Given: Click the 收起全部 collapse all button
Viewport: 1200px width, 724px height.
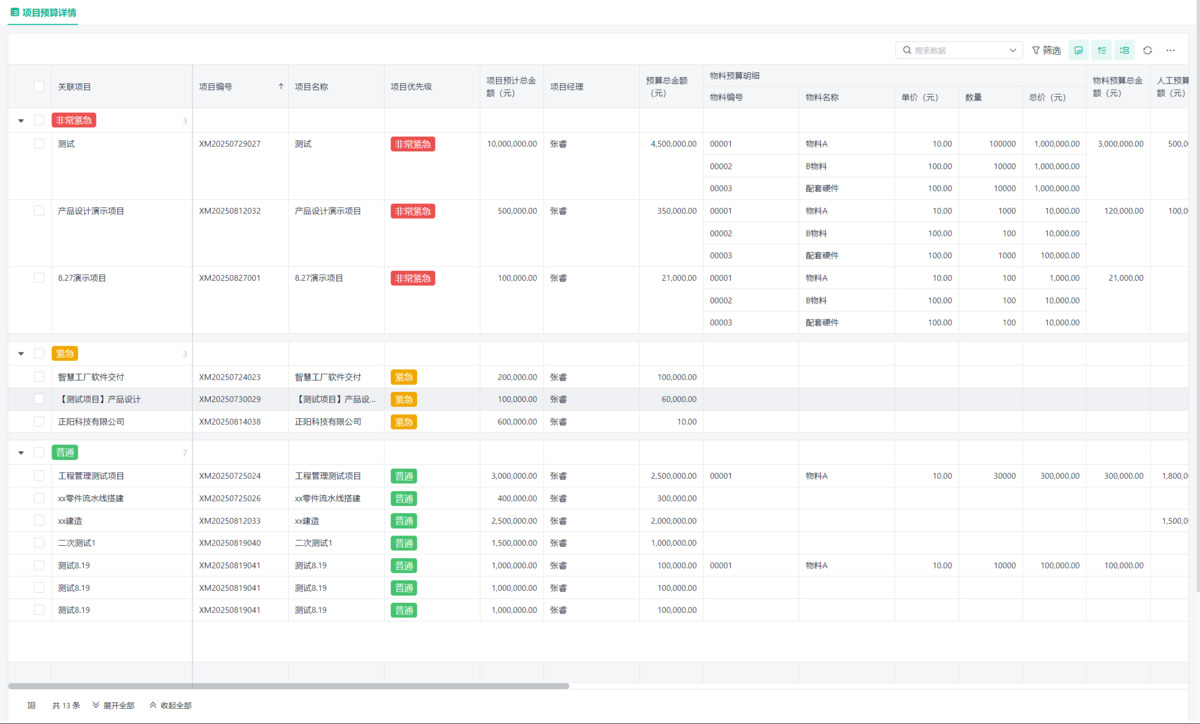Looking at the screenshot, I should coord(170,705).
